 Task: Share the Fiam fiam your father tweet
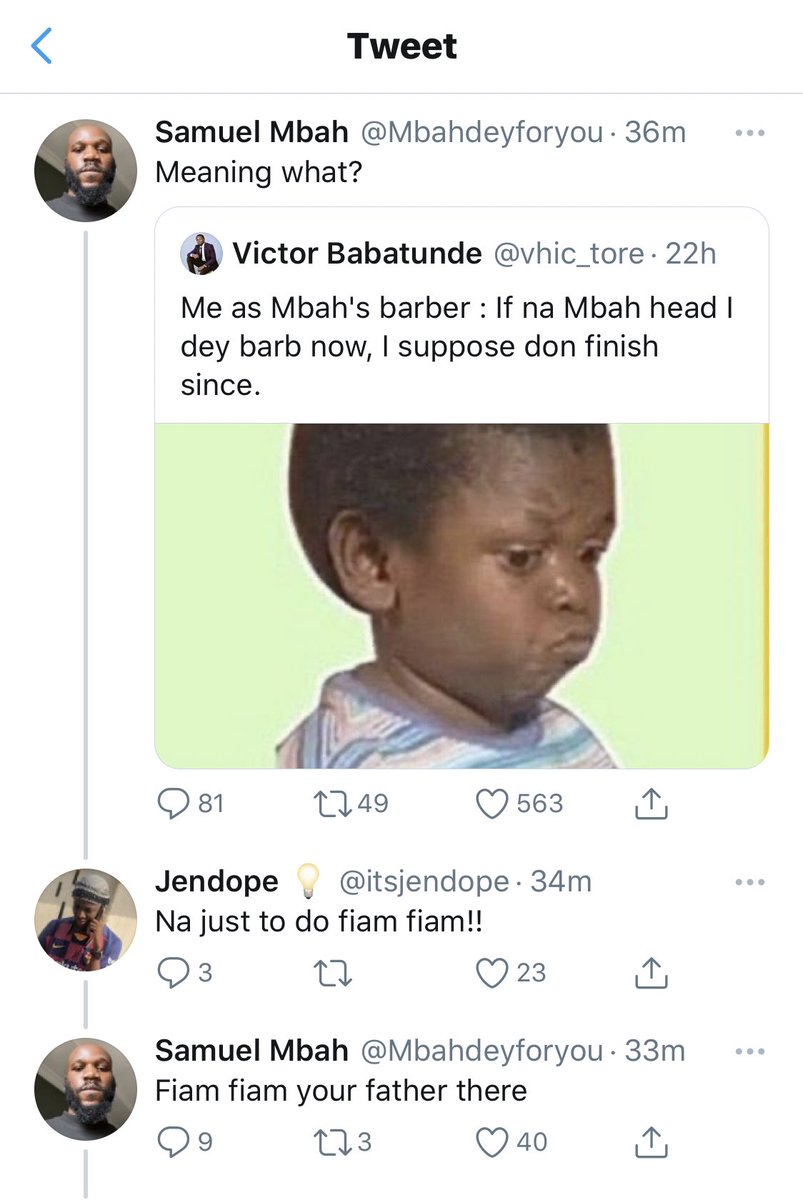(x=651, y=1141)
